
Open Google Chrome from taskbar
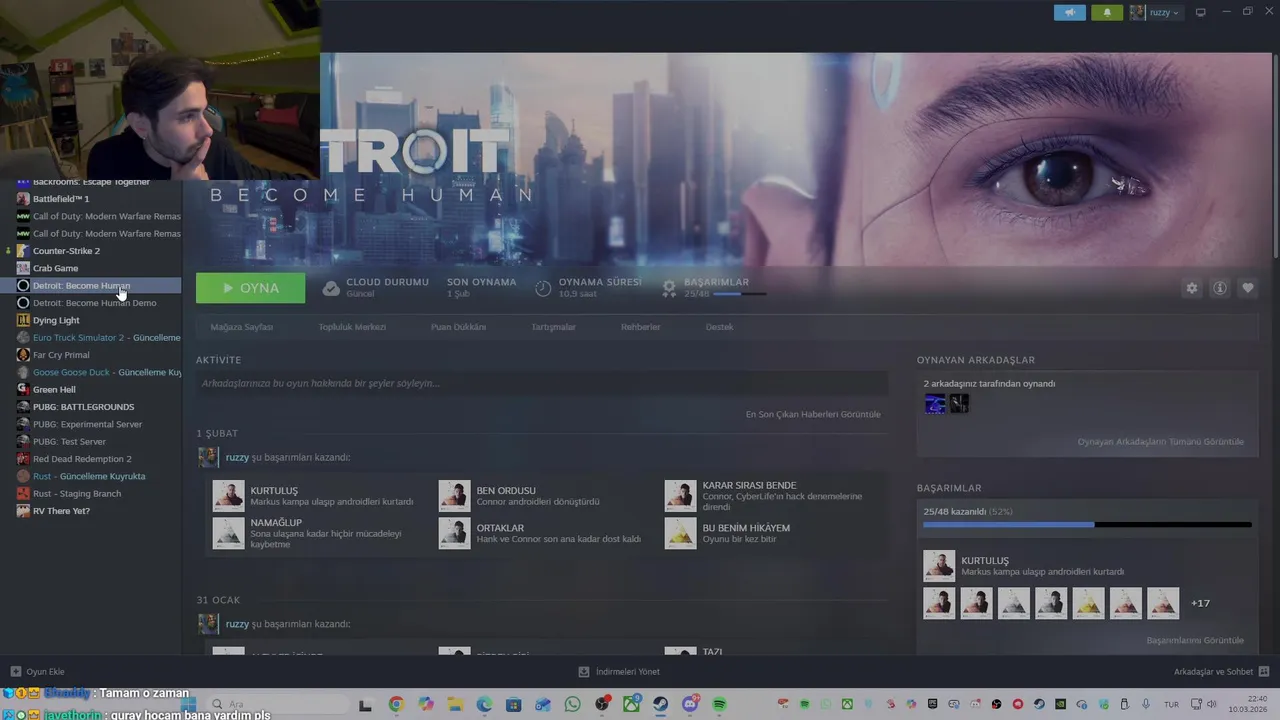click(396, 704)
